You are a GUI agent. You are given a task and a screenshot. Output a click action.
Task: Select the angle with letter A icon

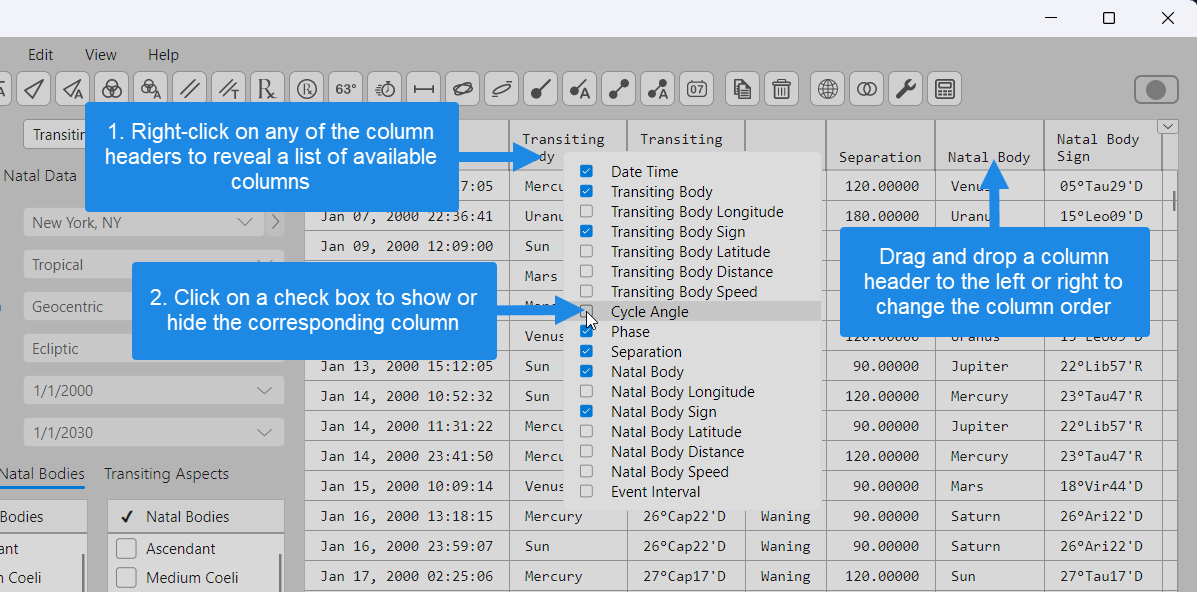click(x=73, y=89)
